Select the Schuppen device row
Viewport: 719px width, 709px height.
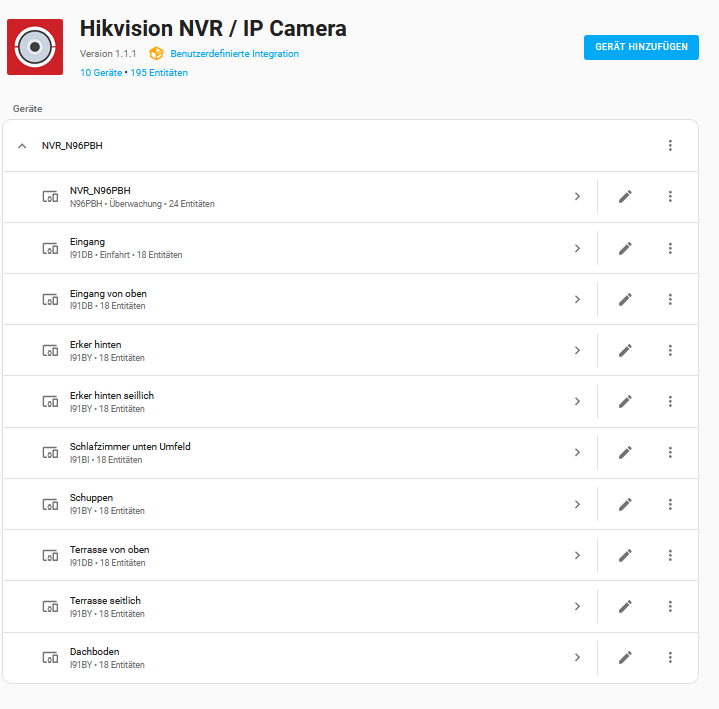click(x=300, y=504)
